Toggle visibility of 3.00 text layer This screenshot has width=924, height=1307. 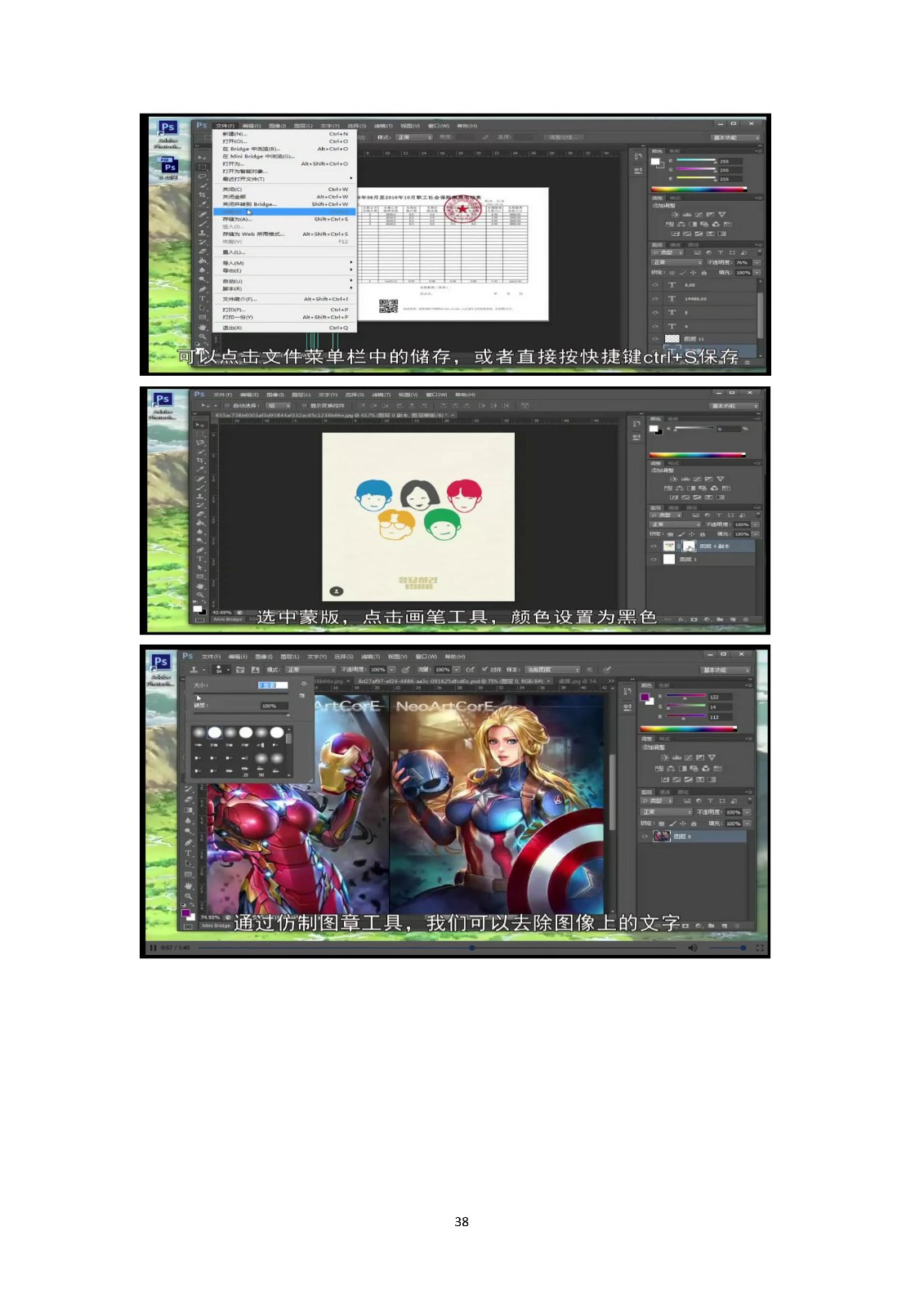pyautogui.click(x=654, y=285)
